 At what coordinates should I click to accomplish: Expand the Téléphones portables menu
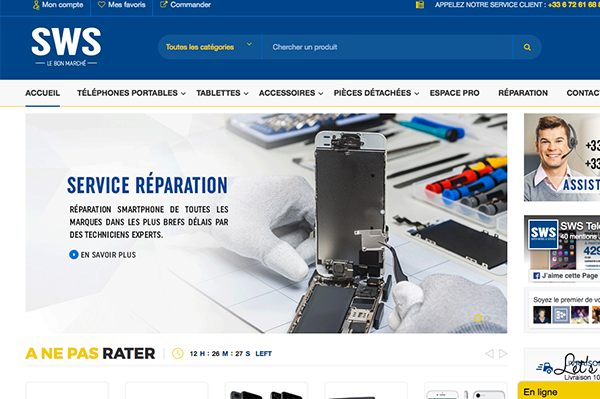tap(131, 93)
